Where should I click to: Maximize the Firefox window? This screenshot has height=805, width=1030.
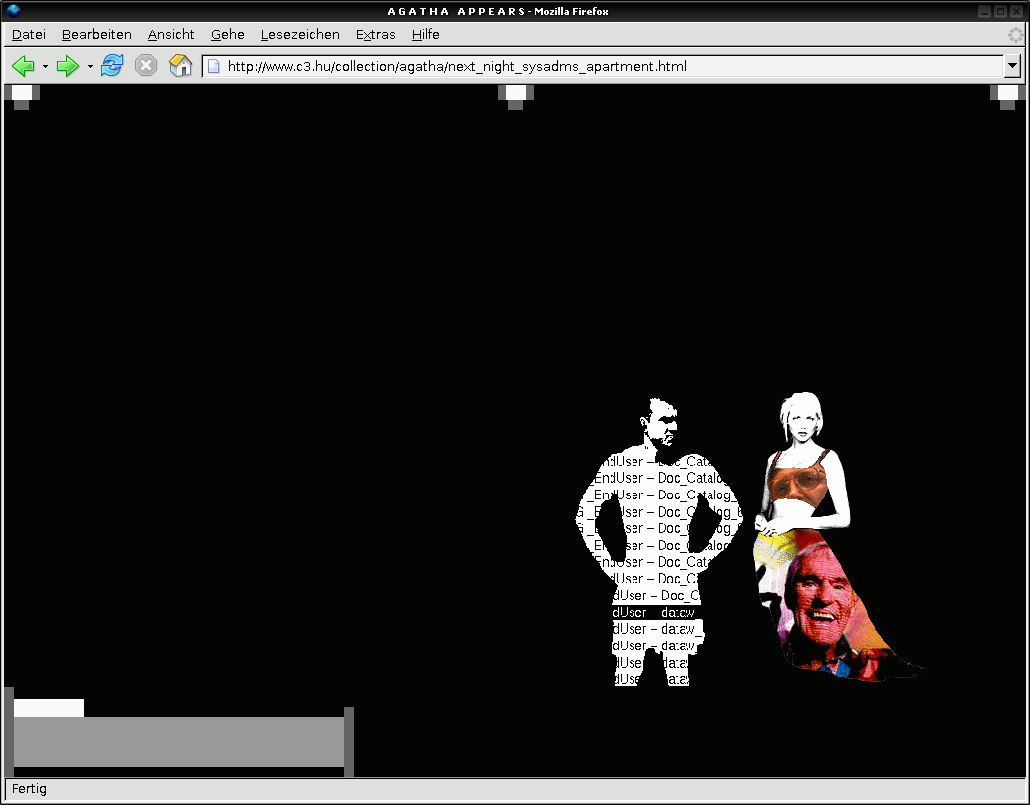[x=1000, y=11]
